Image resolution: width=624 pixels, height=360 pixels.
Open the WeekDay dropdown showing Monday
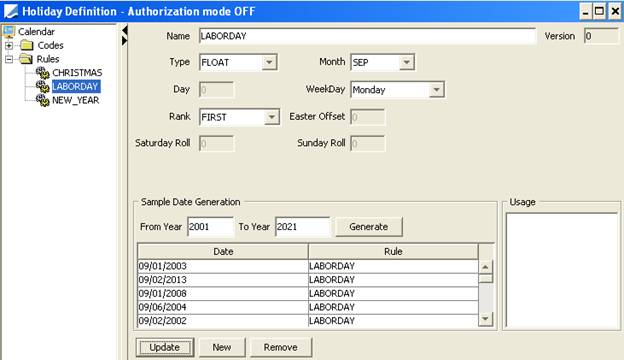click(437, 90)
